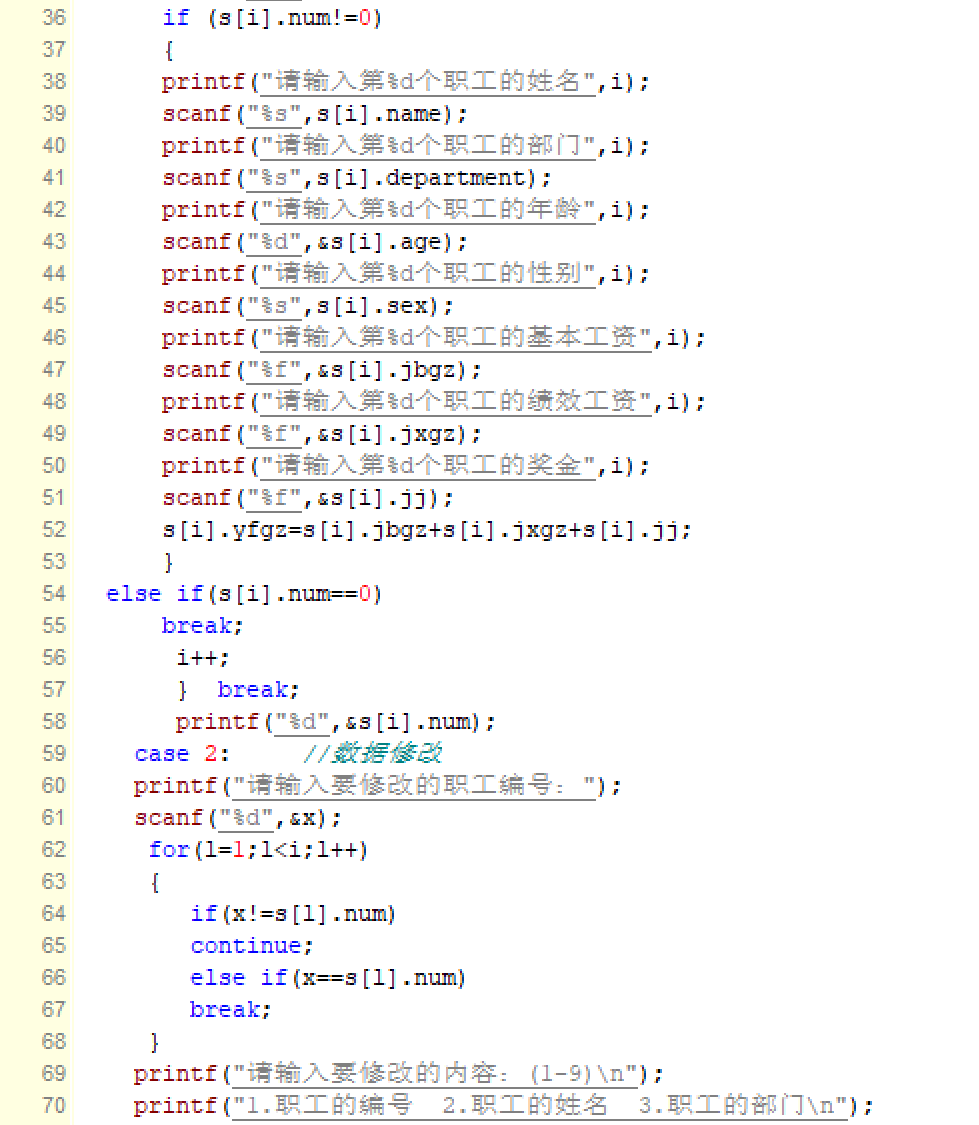This screenshot has width=979, height=1125.
Task: Click 'scanf("%f",&s[i].jj);' line
Action: coord(307,498)
